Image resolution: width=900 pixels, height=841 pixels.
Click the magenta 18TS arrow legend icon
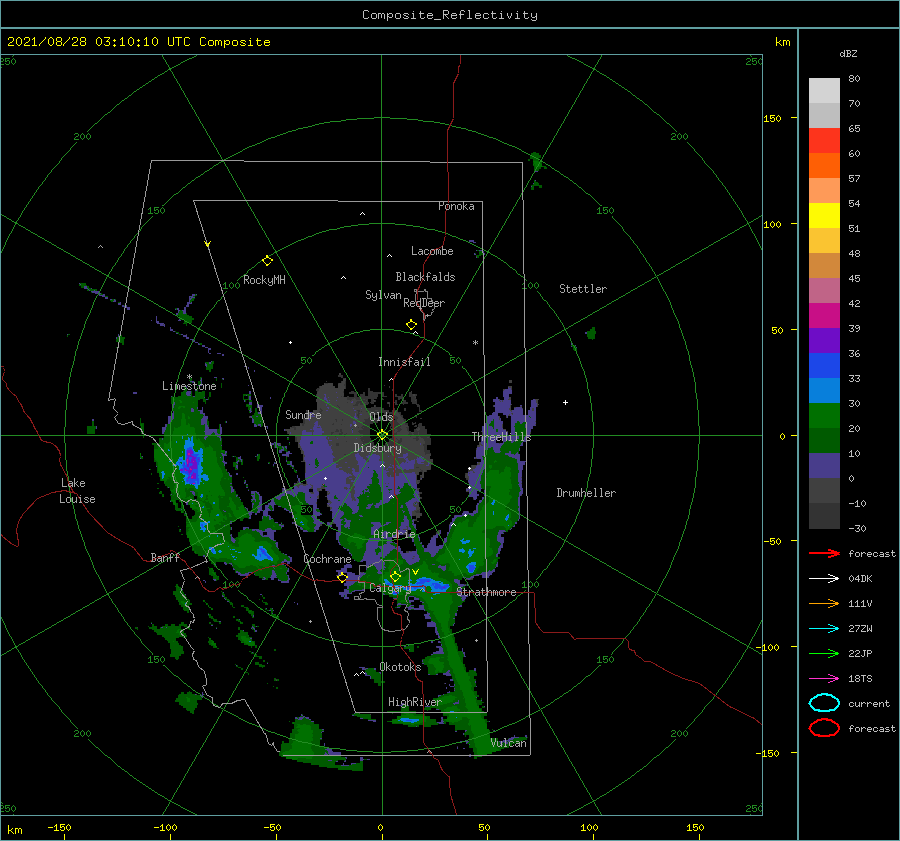coord(824,679)
